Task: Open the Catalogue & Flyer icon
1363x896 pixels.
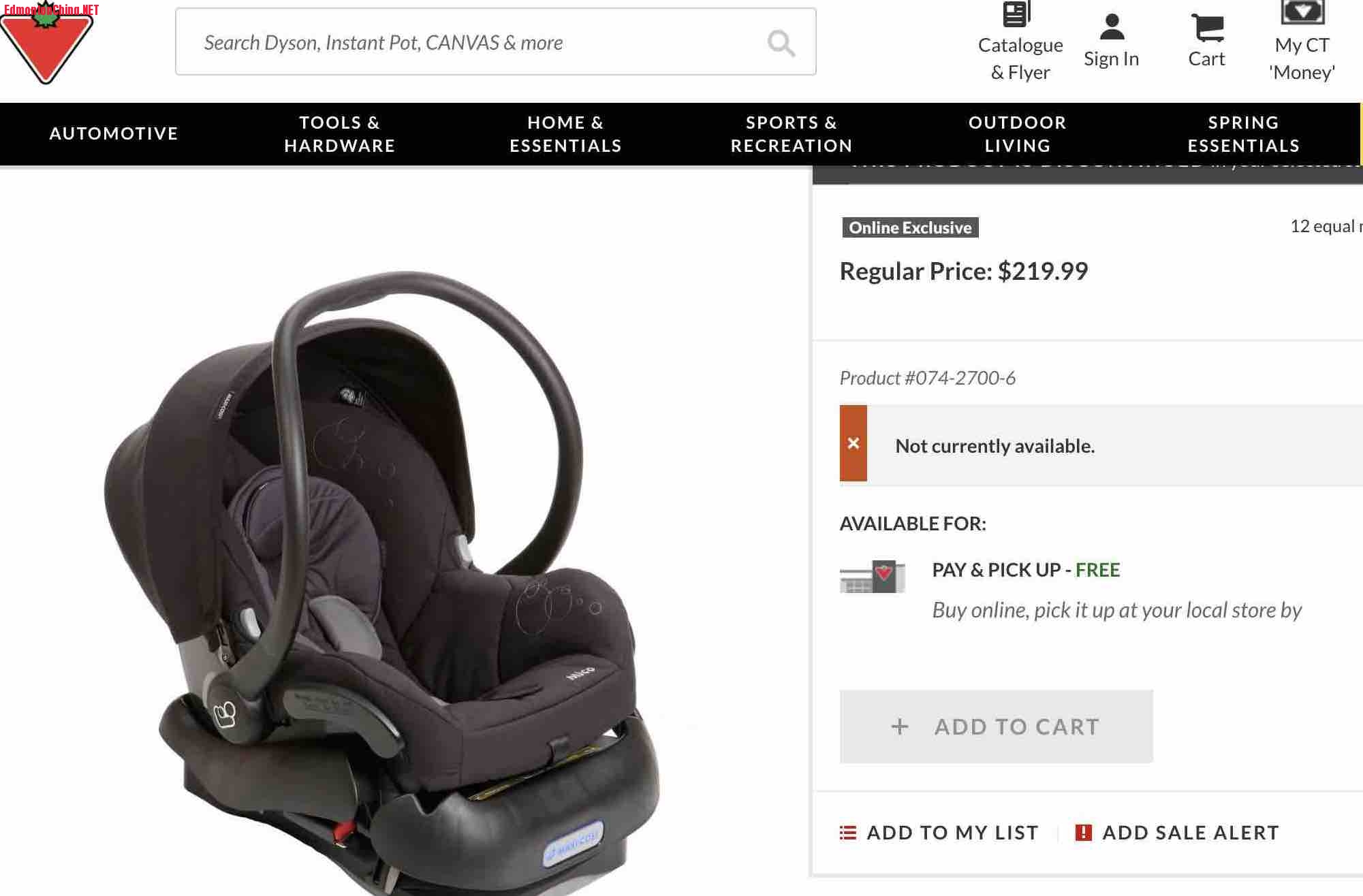Action: tap(1016, 14)
